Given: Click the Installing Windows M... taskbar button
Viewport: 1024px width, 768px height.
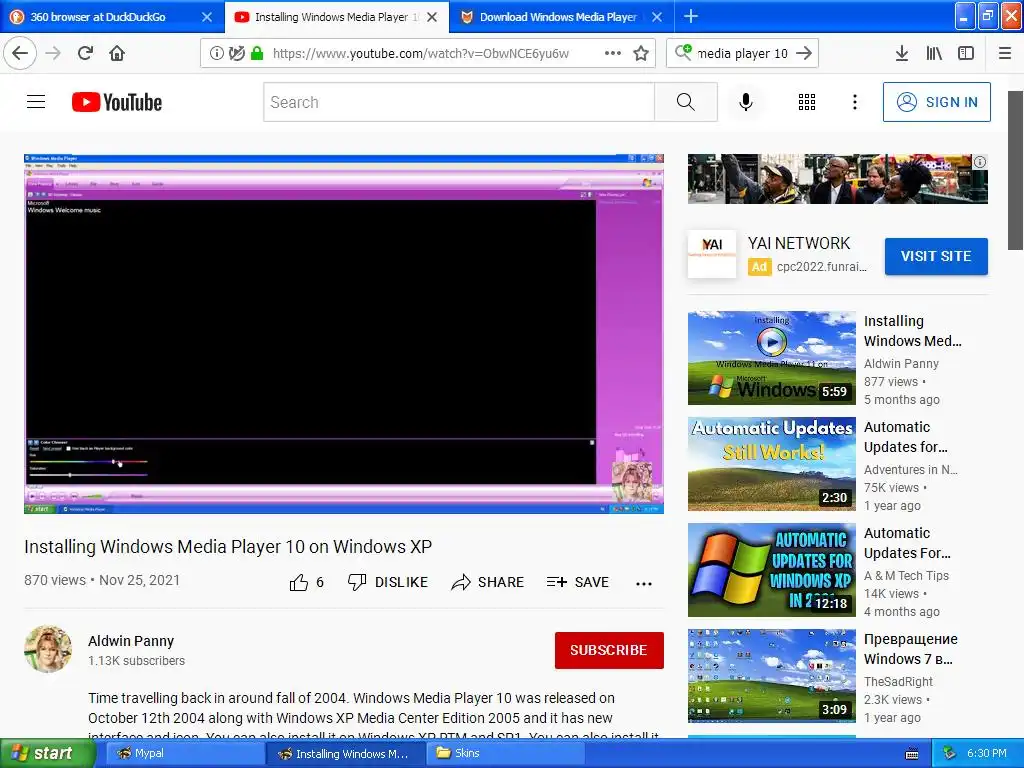Looking at the screenshot, I should coord(345,753).
